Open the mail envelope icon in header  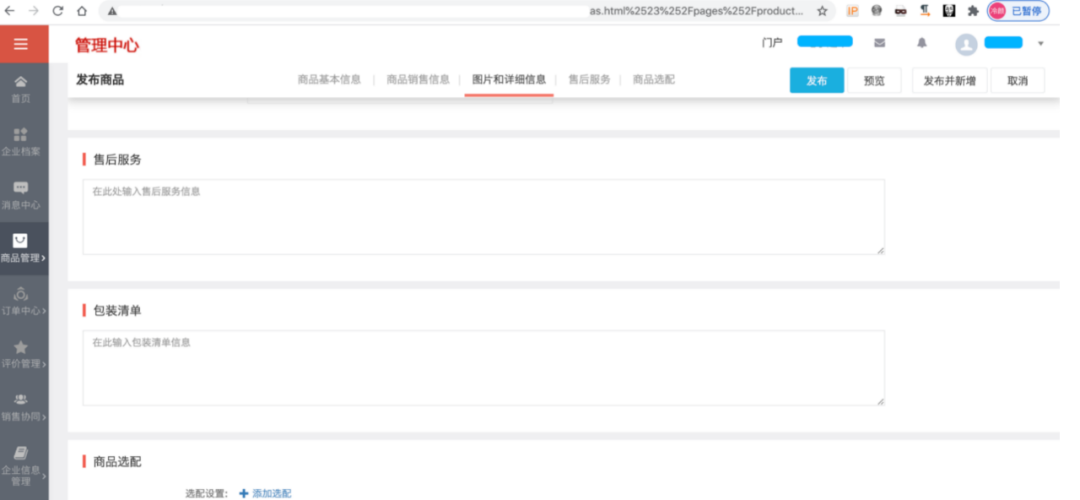coord(880,43)
